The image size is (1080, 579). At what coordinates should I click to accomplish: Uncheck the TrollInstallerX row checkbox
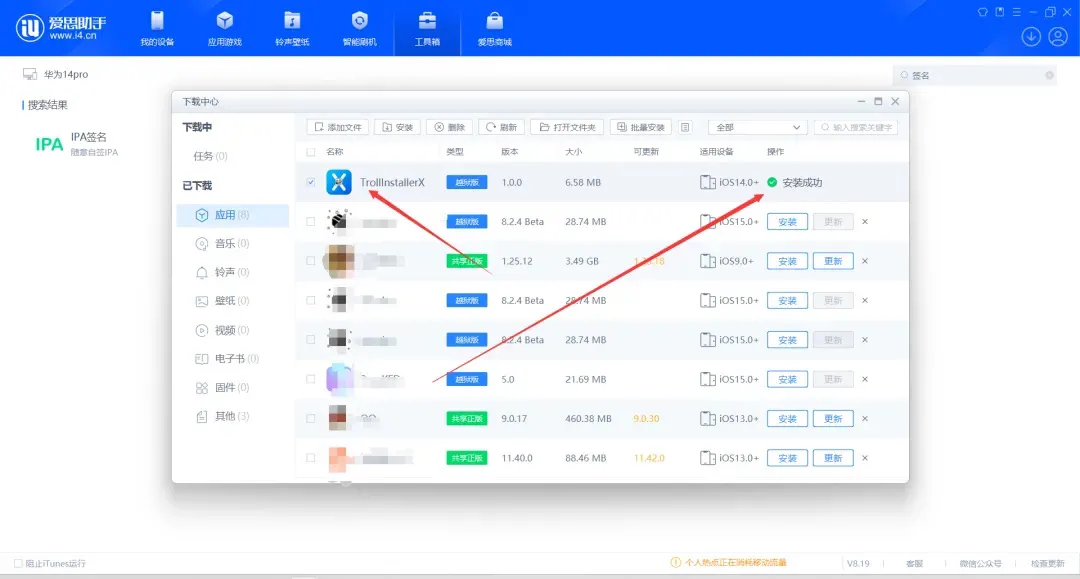(311, 182)
